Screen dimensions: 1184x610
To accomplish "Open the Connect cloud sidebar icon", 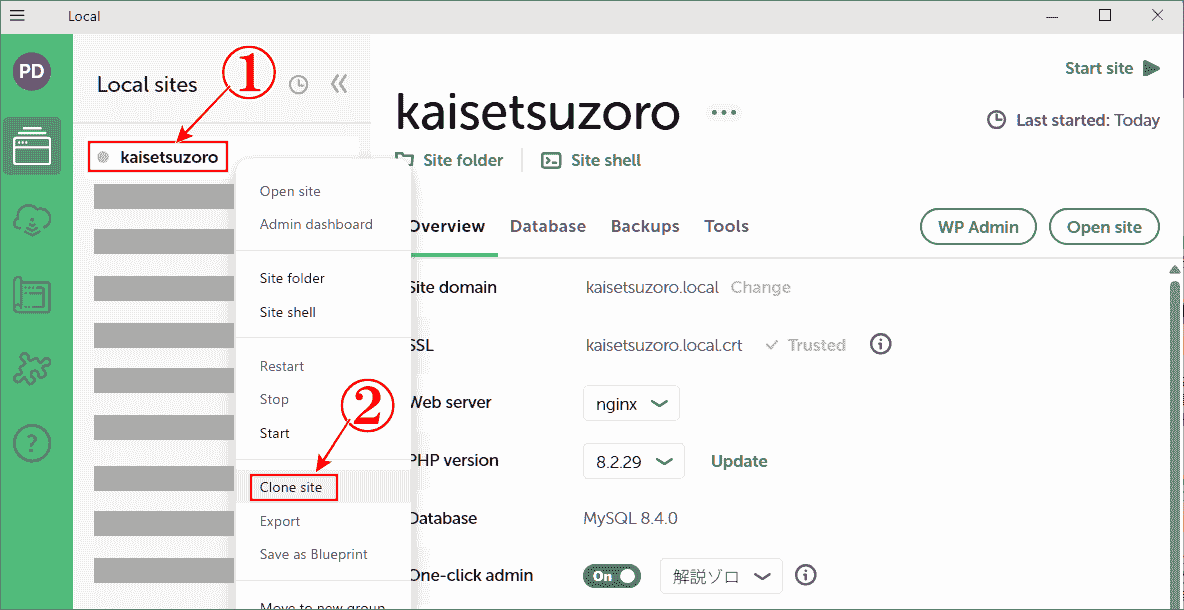I will [32, 220].
